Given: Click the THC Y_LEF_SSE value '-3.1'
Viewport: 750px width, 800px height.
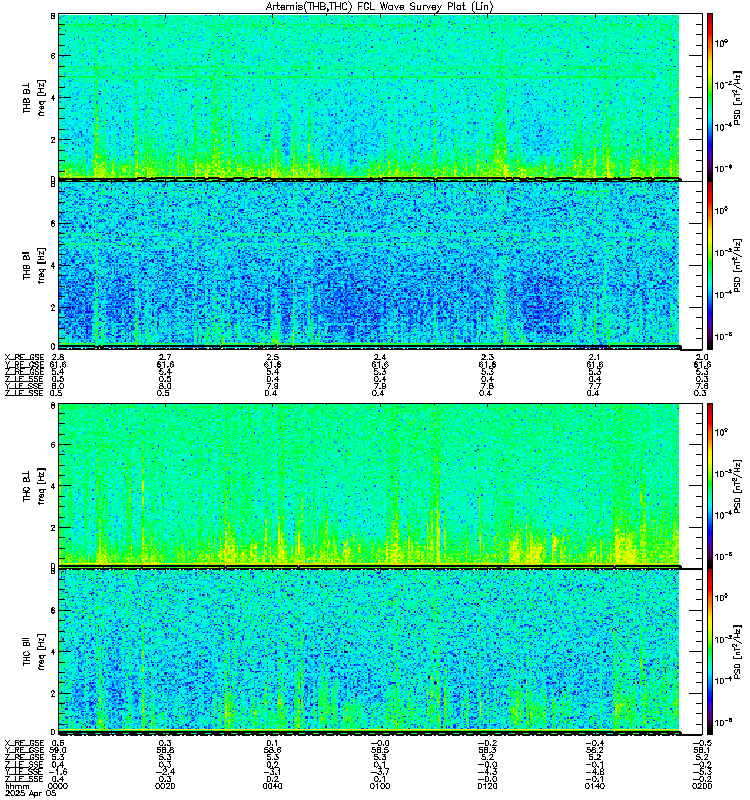Looking at the screenshot, I should pos(272,772).
